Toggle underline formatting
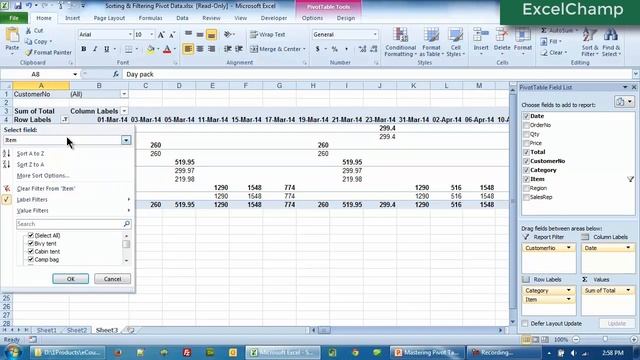The width and height of the screenshot is (640, 360). 107,49
